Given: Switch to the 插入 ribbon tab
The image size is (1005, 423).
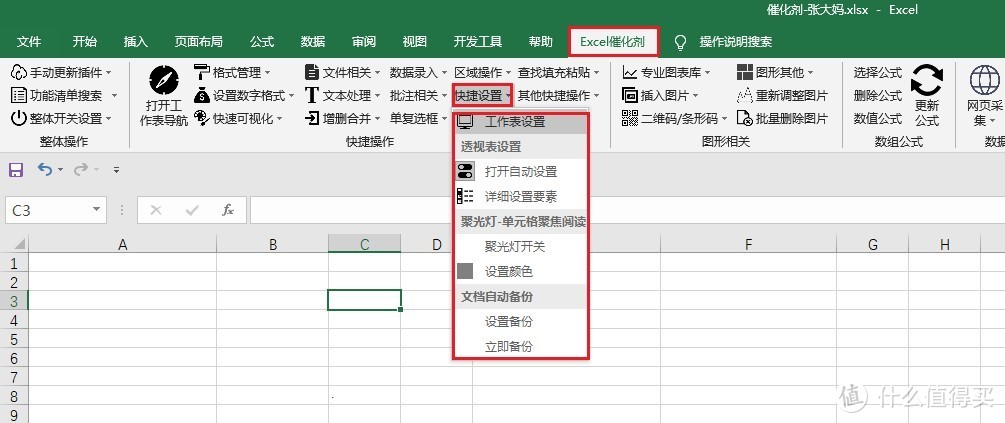Looking at the screenshot, I should click(135, 42).
